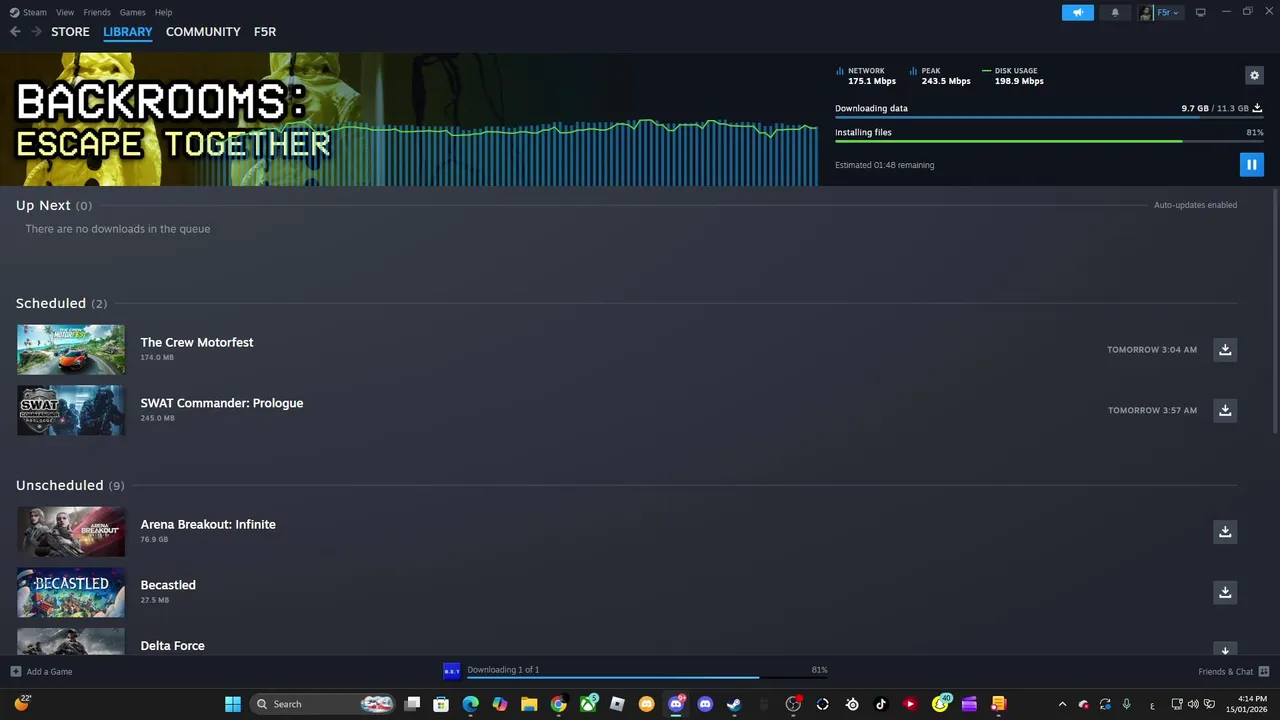The width and height of the screenshot is (1280, 720).
Task: Open The Crew Motorfest thumbnail
Action: (71, 349)
